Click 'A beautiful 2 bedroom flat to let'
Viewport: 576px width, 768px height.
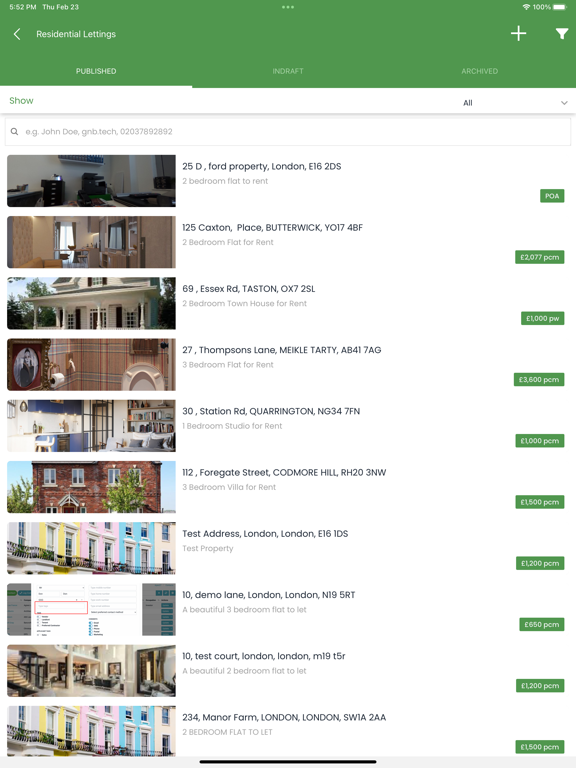tap(244, 671)
